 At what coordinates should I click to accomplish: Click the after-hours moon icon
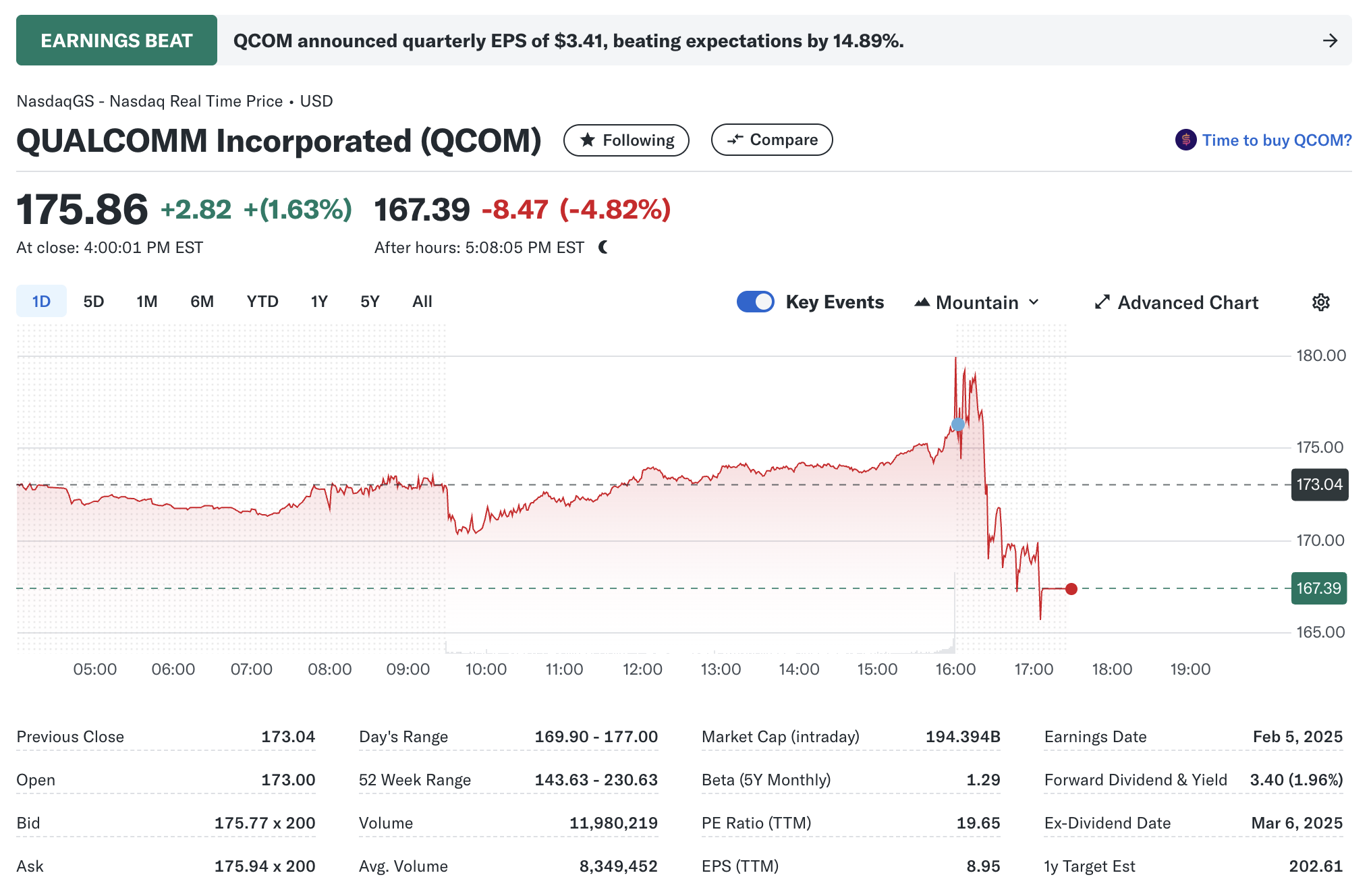click(603, 248)
